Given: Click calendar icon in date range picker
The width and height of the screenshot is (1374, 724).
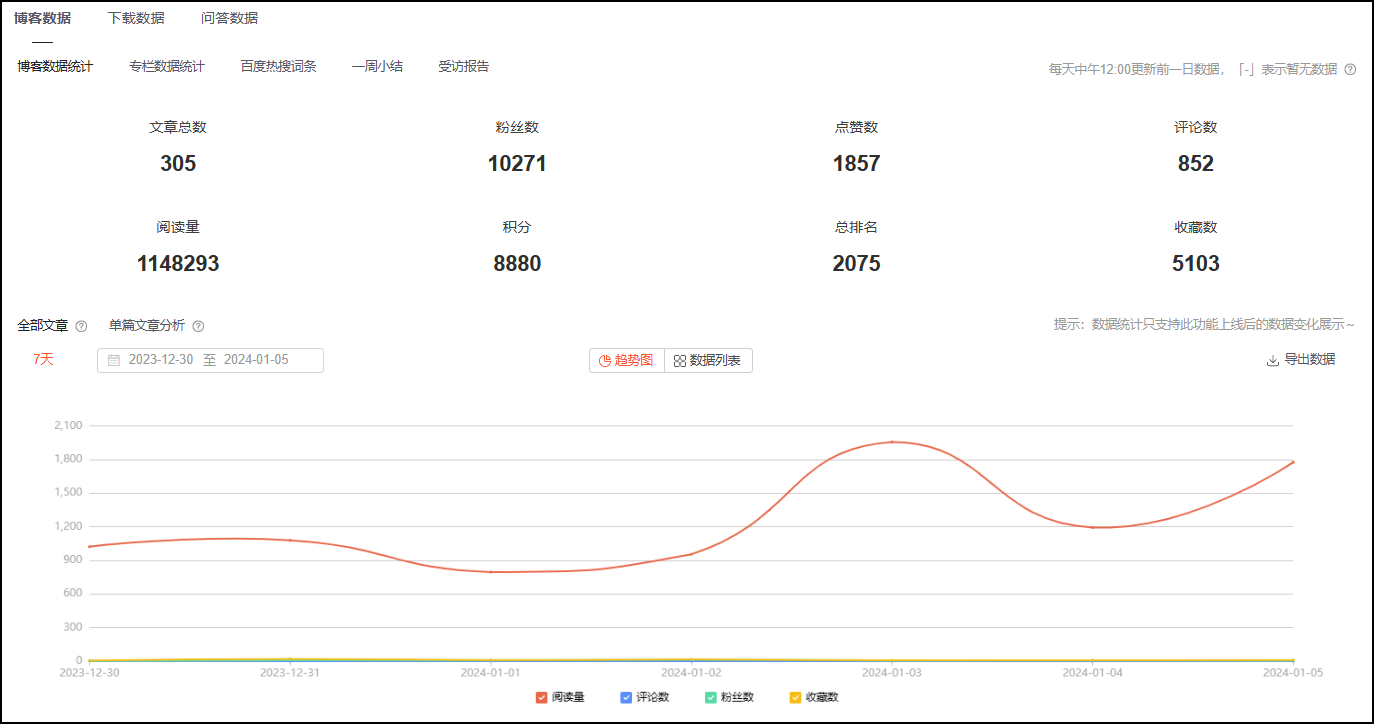Looking at the screenshot, I should 114,360.
